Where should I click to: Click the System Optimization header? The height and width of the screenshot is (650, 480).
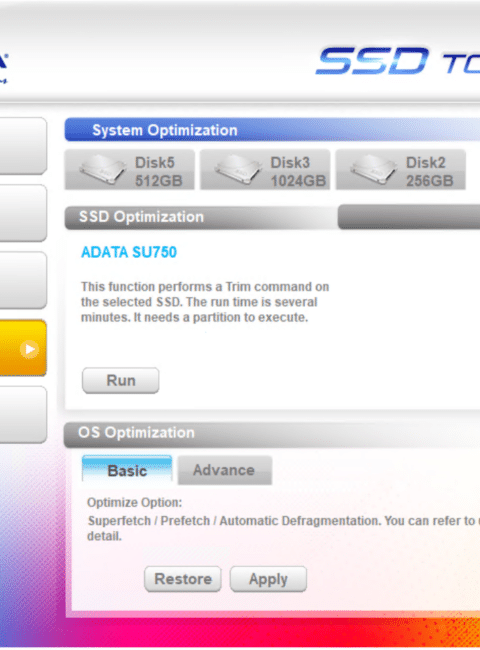(272, 130)
